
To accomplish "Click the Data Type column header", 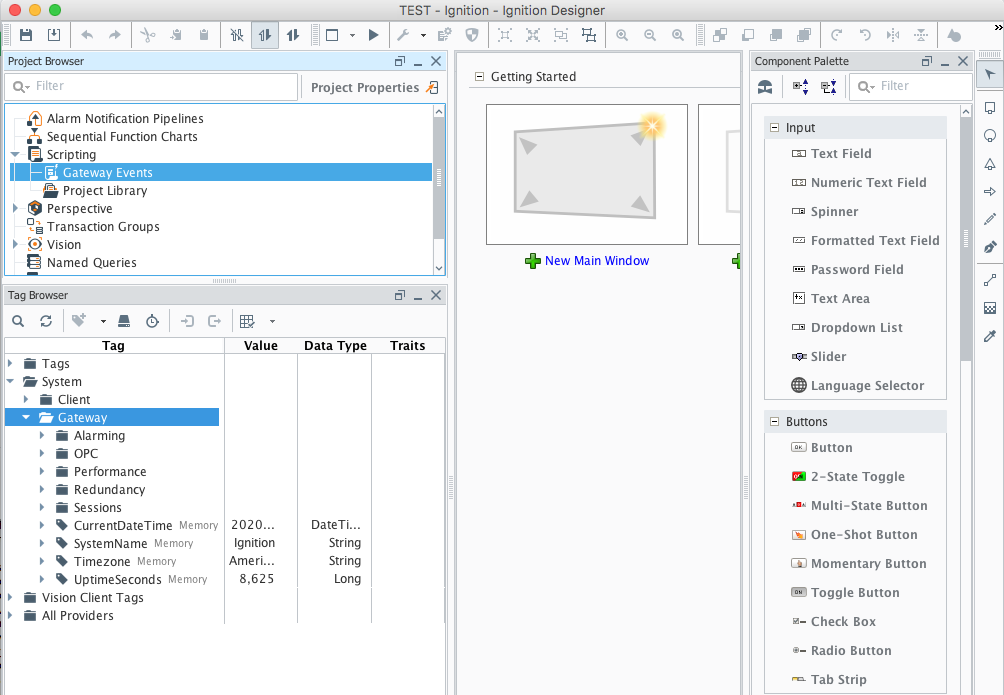I will 335,345.
